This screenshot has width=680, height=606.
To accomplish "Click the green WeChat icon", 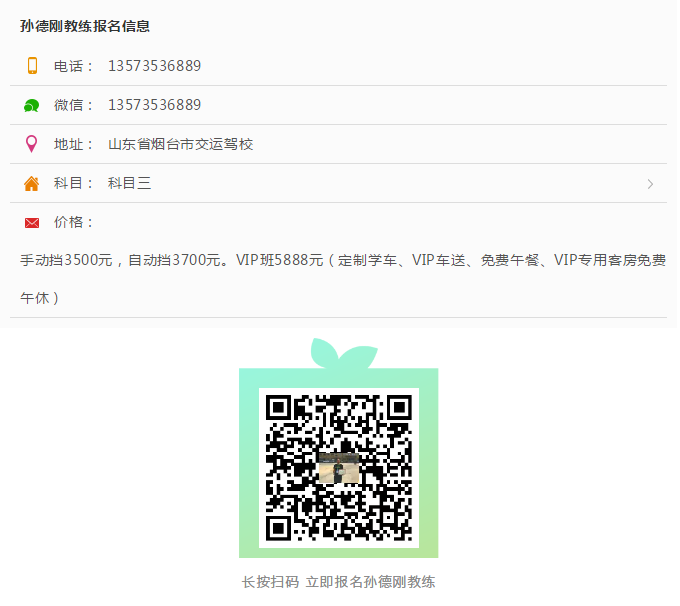I will tap(31, 105).
